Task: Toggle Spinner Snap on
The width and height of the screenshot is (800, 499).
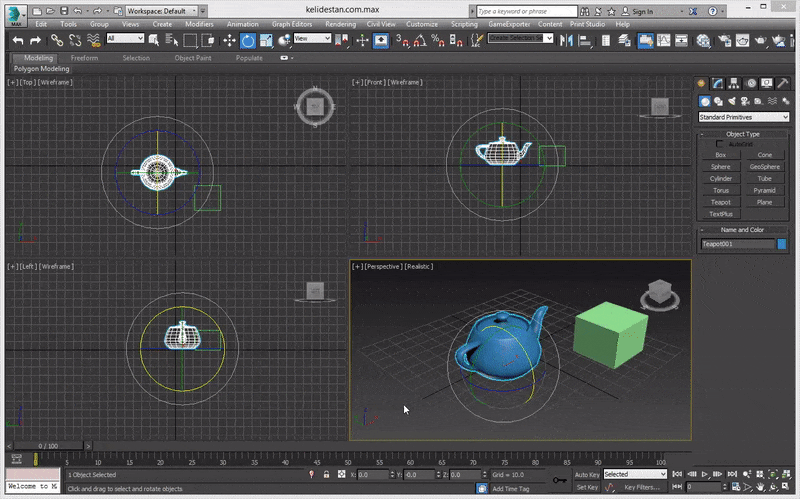Action: (456, 40)
